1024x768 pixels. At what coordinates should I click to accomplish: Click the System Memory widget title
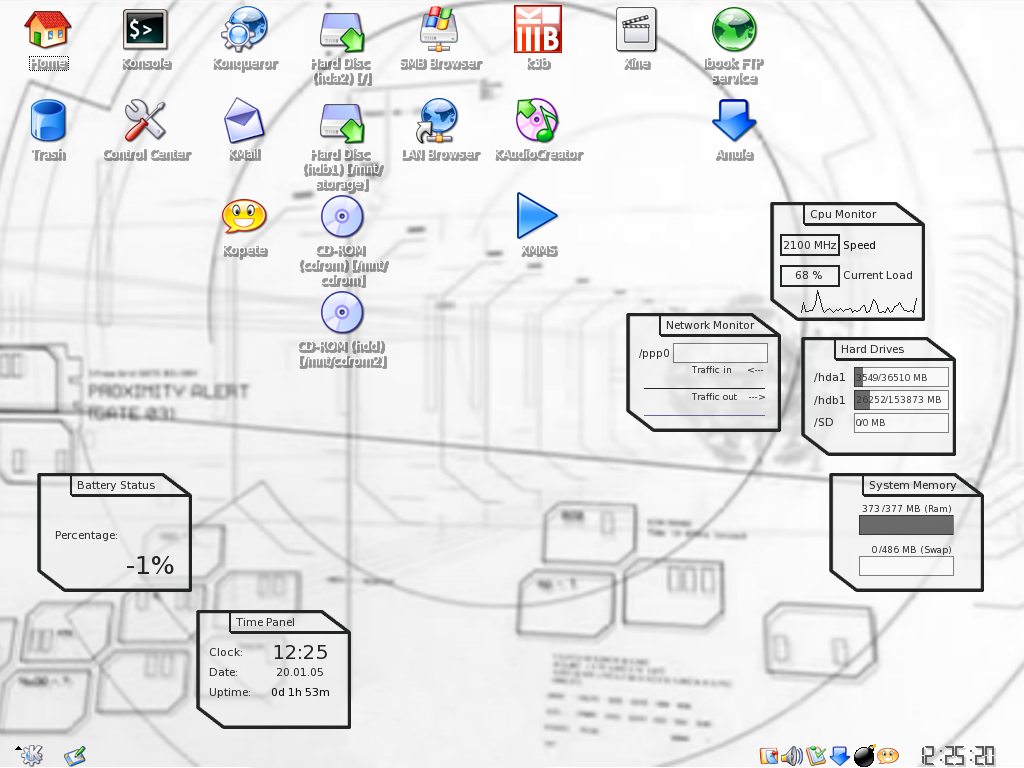pyautogui.click(x=912, y=485)
